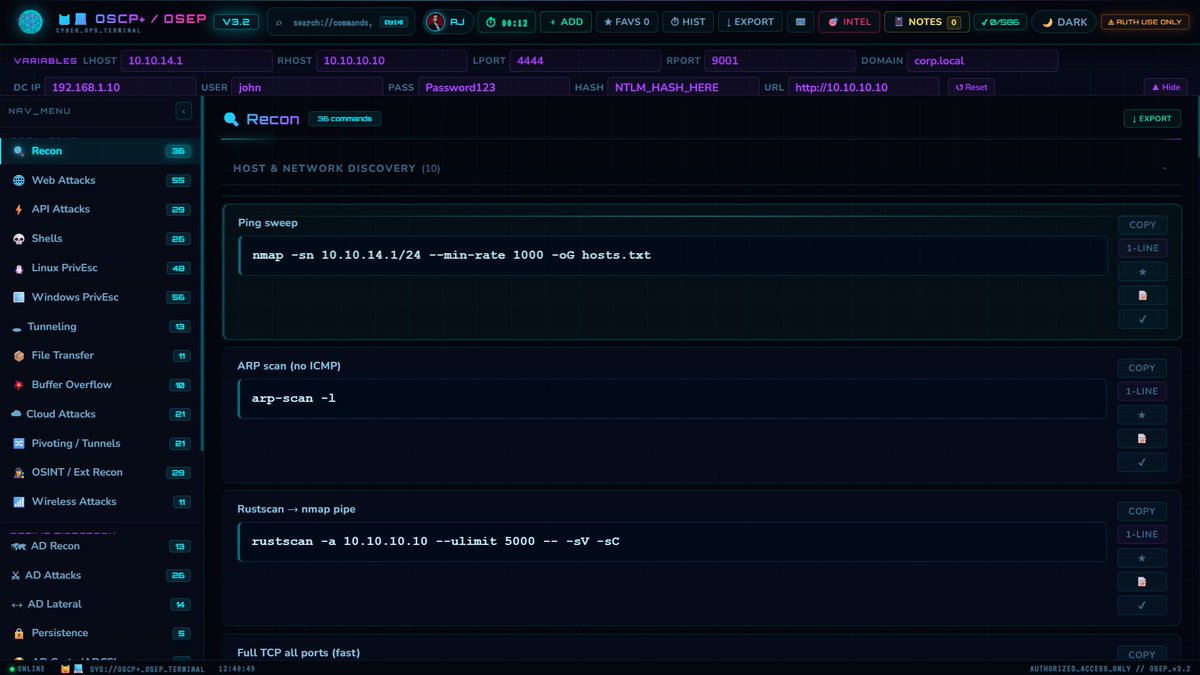
Task: Select Wireless Attacks category
Action: [x=100, y=501]
